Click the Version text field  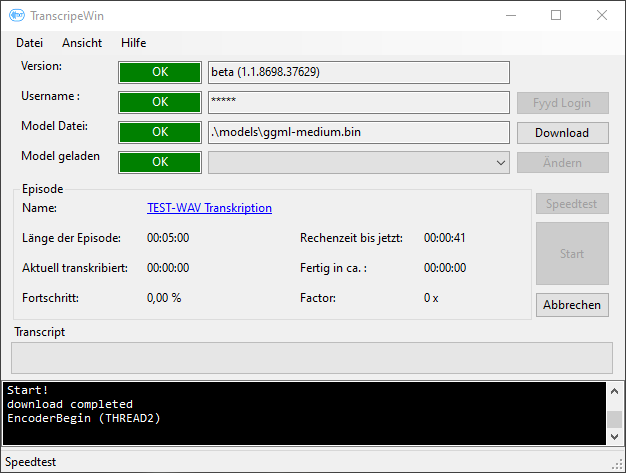tap(358, 72)
